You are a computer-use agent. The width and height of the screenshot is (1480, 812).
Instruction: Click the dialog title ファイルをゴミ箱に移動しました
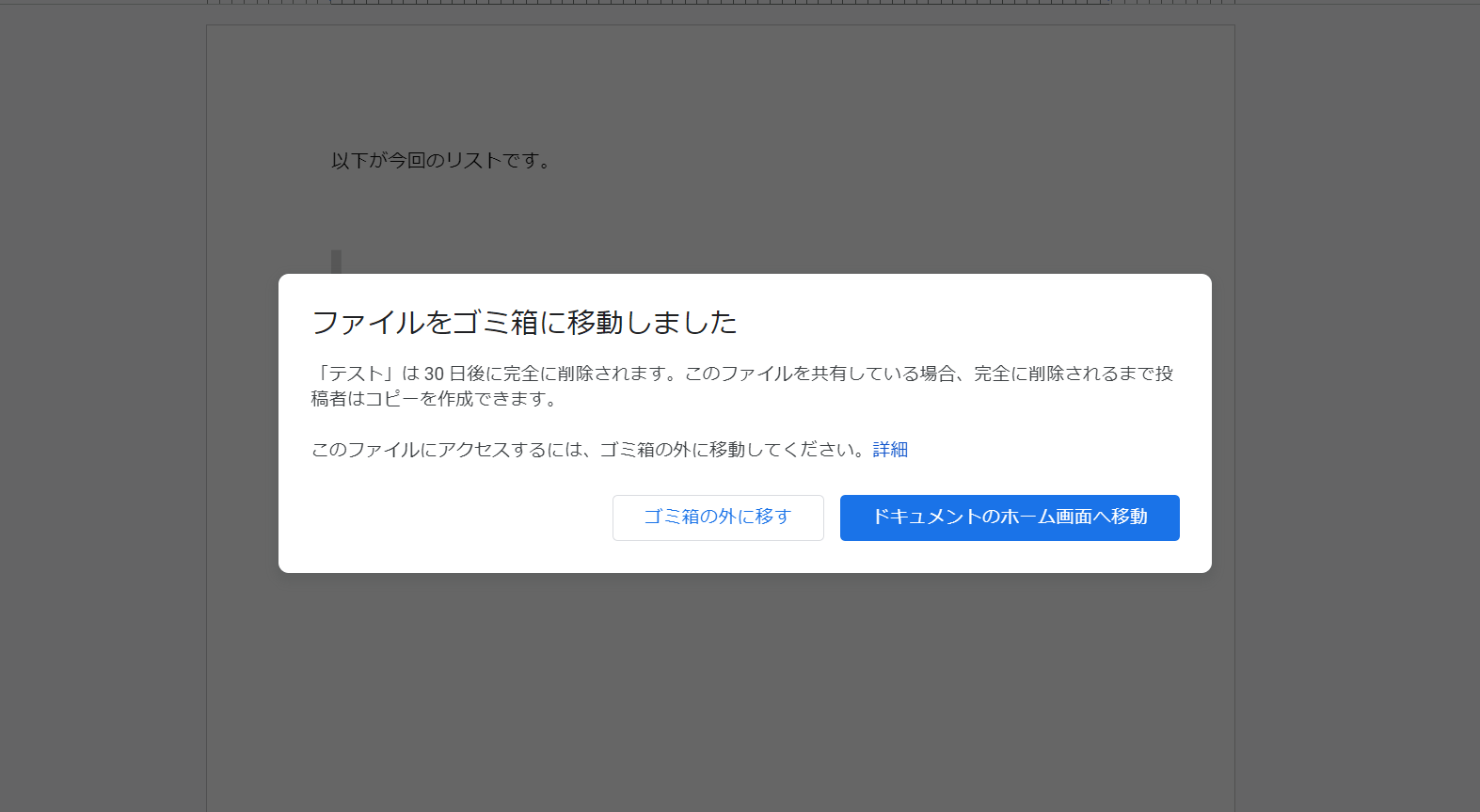point(524,323)
